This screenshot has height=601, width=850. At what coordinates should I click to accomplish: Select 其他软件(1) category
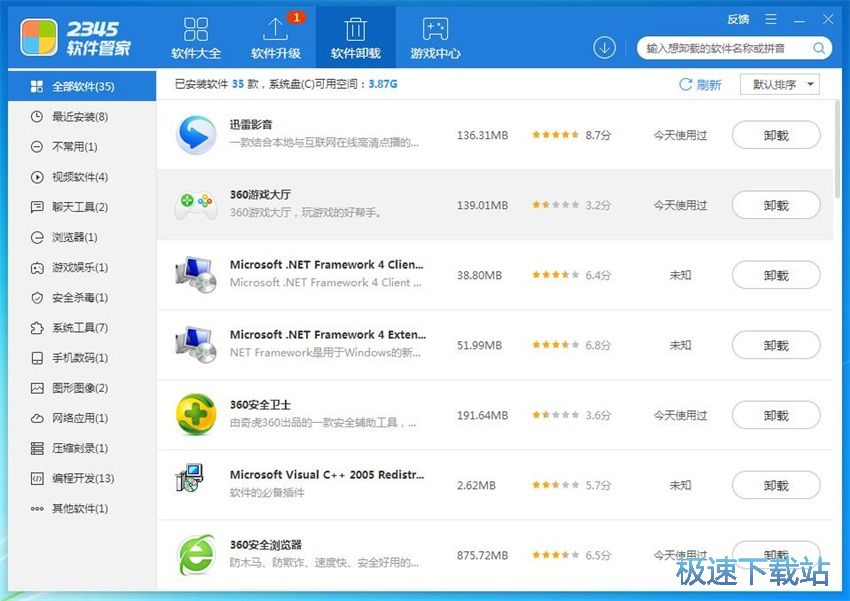pyautogui.click(x=82, y=508)
